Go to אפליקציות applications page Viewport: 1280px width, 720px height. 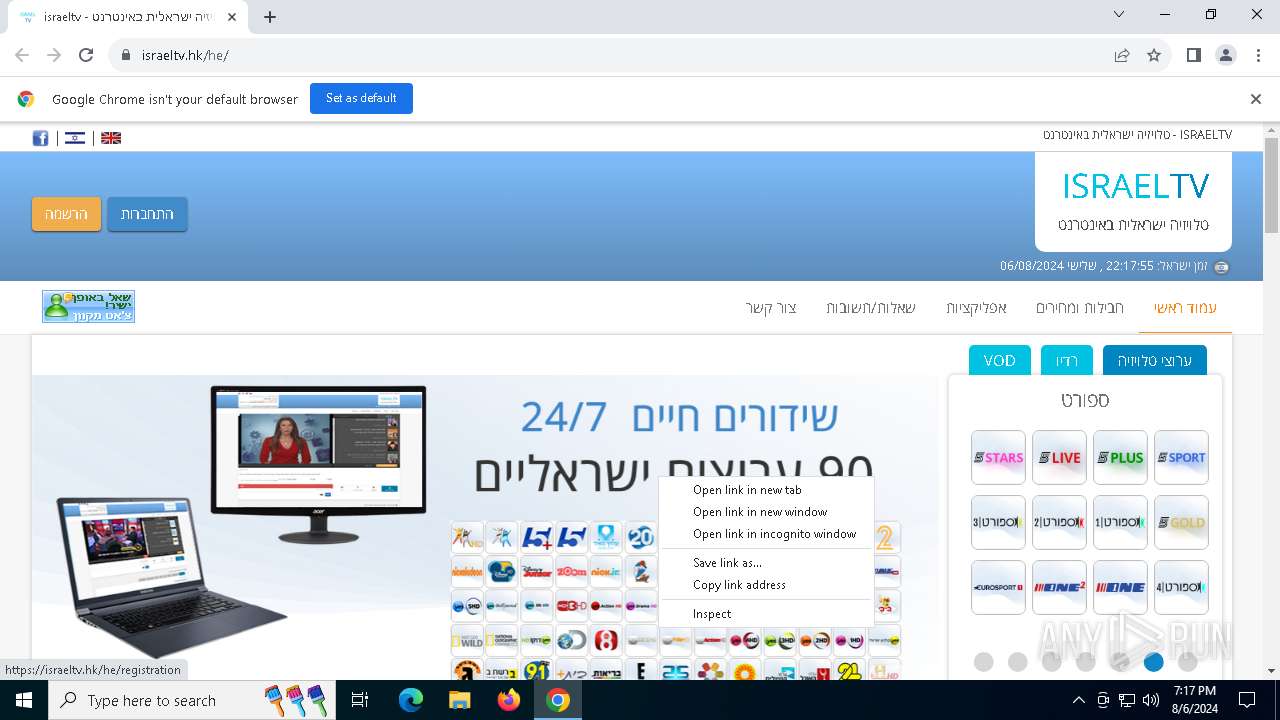click(x=976, y=308)
